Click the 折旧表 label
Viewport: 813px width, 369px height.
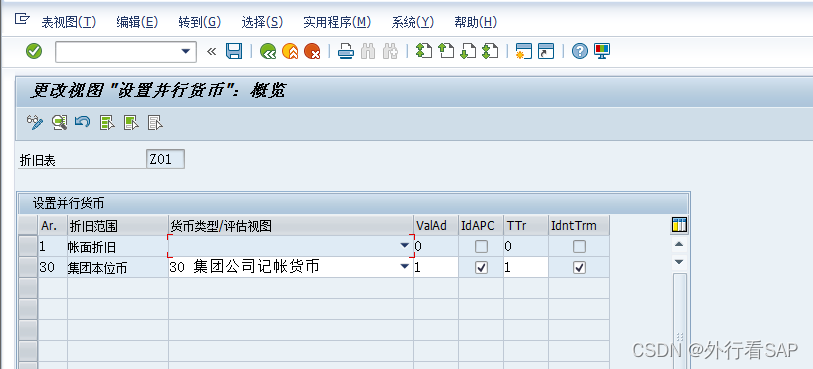[37, 161]
